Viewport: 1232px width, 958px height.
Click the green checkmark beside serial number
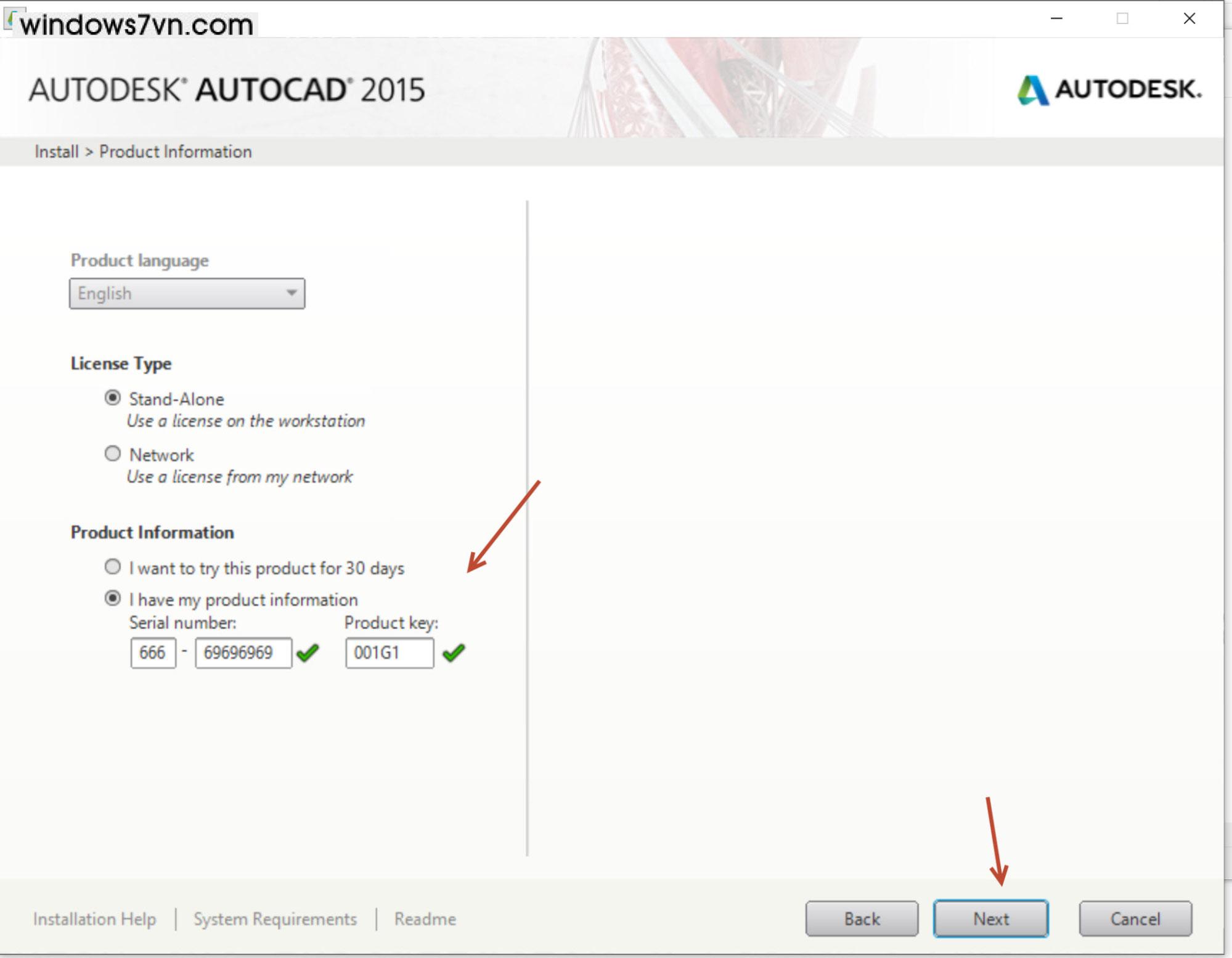coord(311,652)
